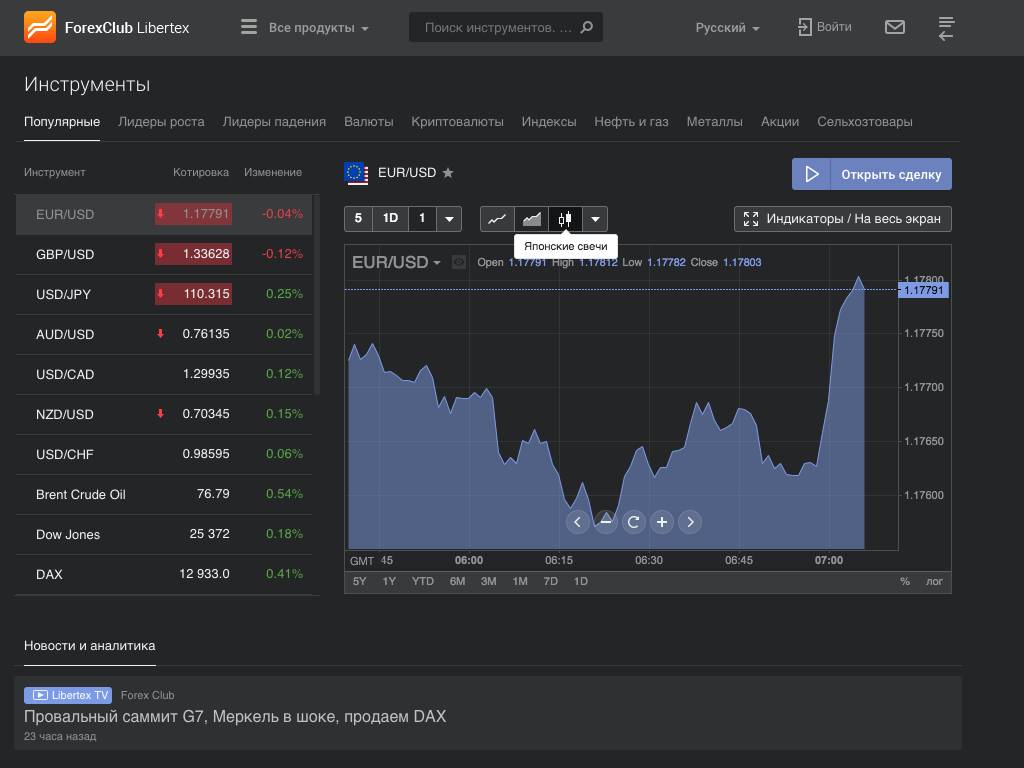Open the messages envelope icon
Image resolution: width=1024 pixels, height=768 pixels.
click(895, 27)
